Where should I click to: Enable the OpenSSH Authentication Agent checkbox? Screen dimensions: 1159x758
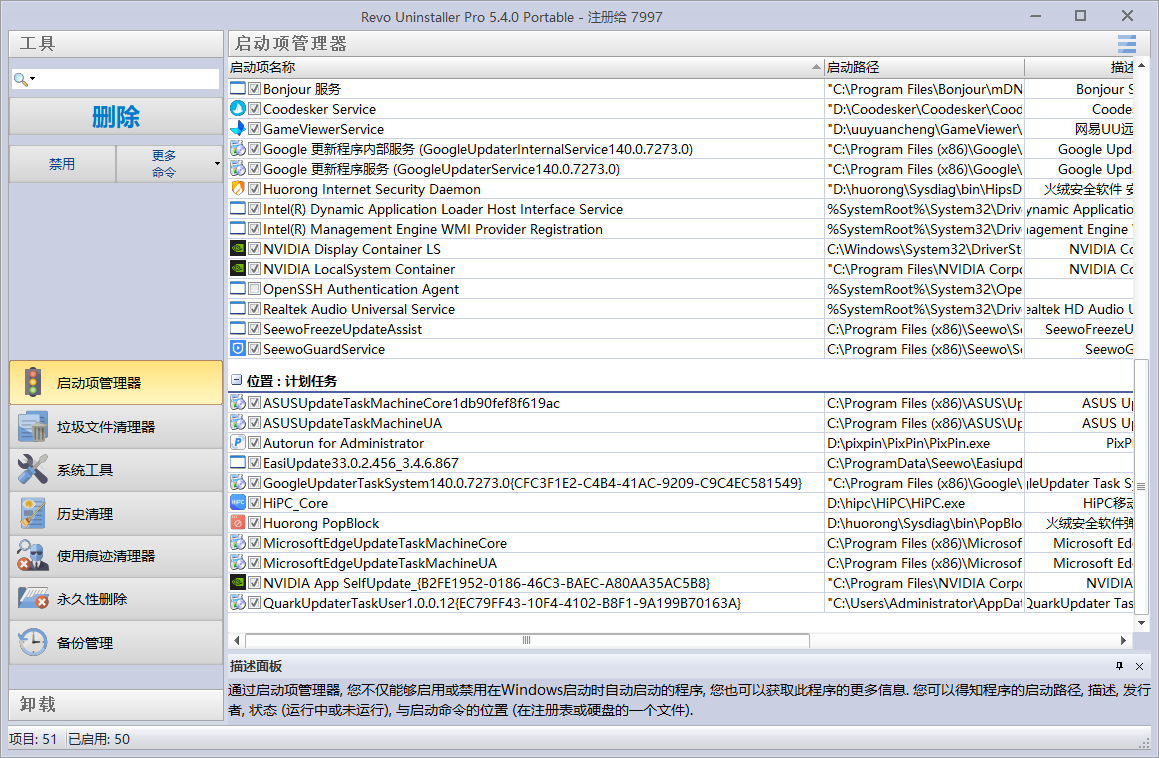tap(254, 289)
